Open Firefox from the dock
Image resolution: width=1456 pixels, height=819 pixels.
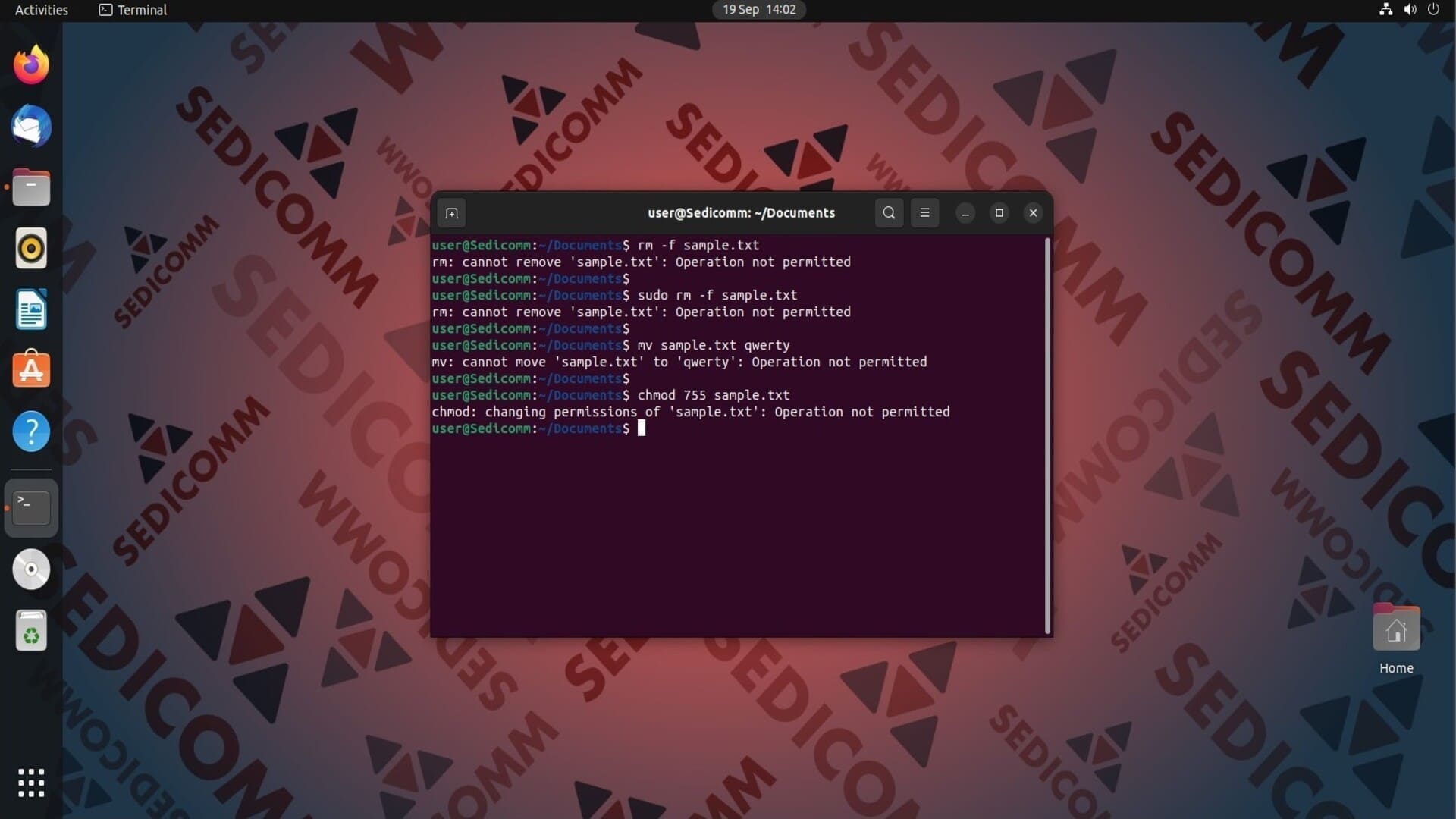(x=31, y=65)
